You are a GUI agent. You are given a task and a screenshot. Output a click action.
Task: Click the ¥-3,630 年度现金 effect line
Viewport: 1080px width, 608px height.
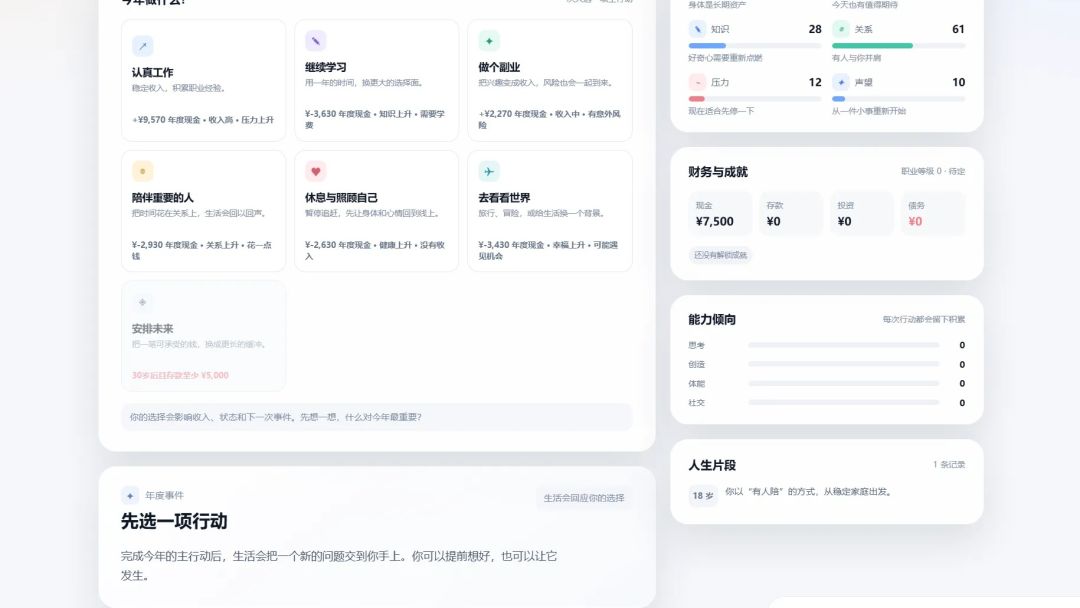pos(375,119)
